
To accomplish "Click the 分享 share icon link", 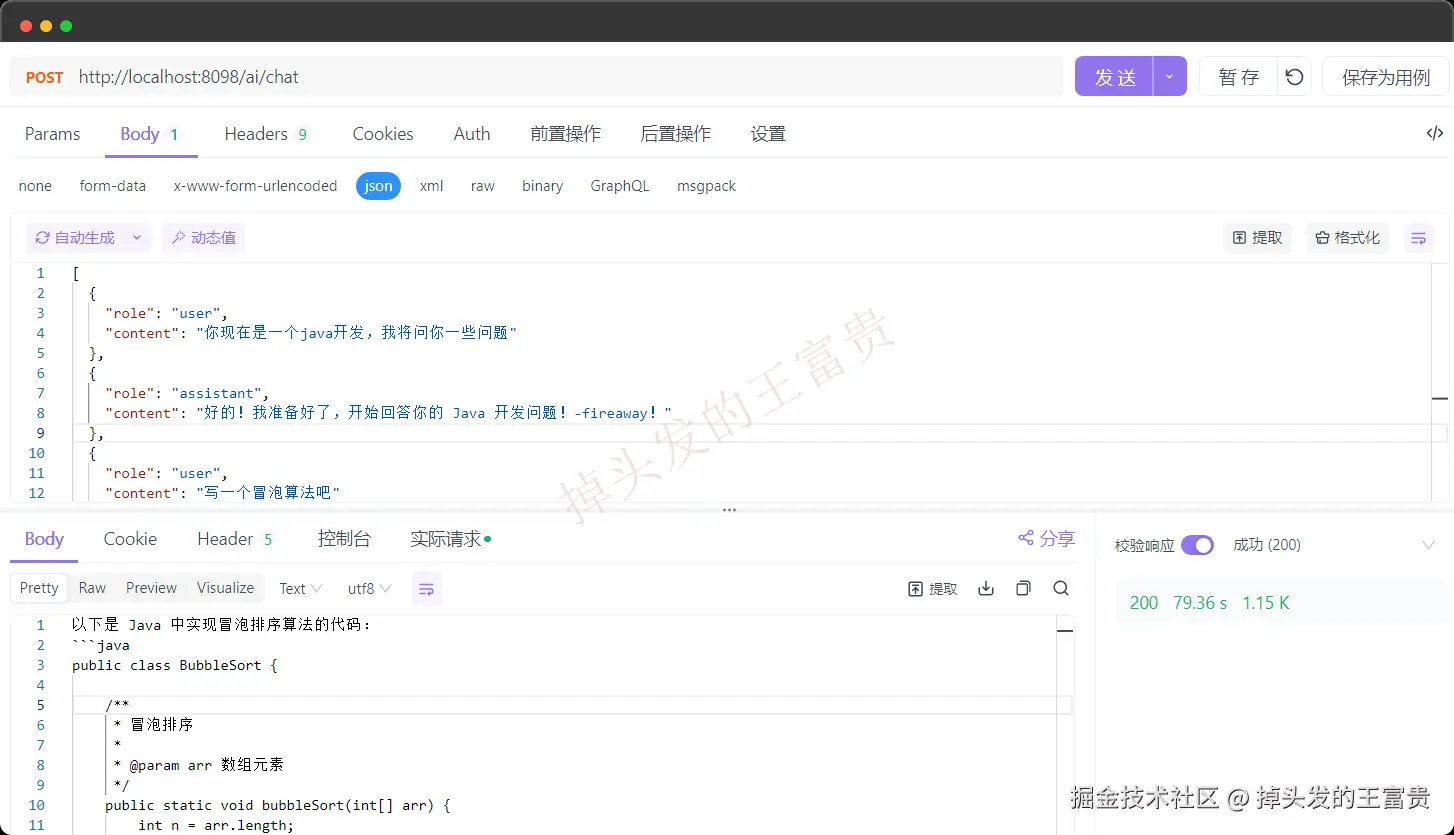I will pos(1046,539).
